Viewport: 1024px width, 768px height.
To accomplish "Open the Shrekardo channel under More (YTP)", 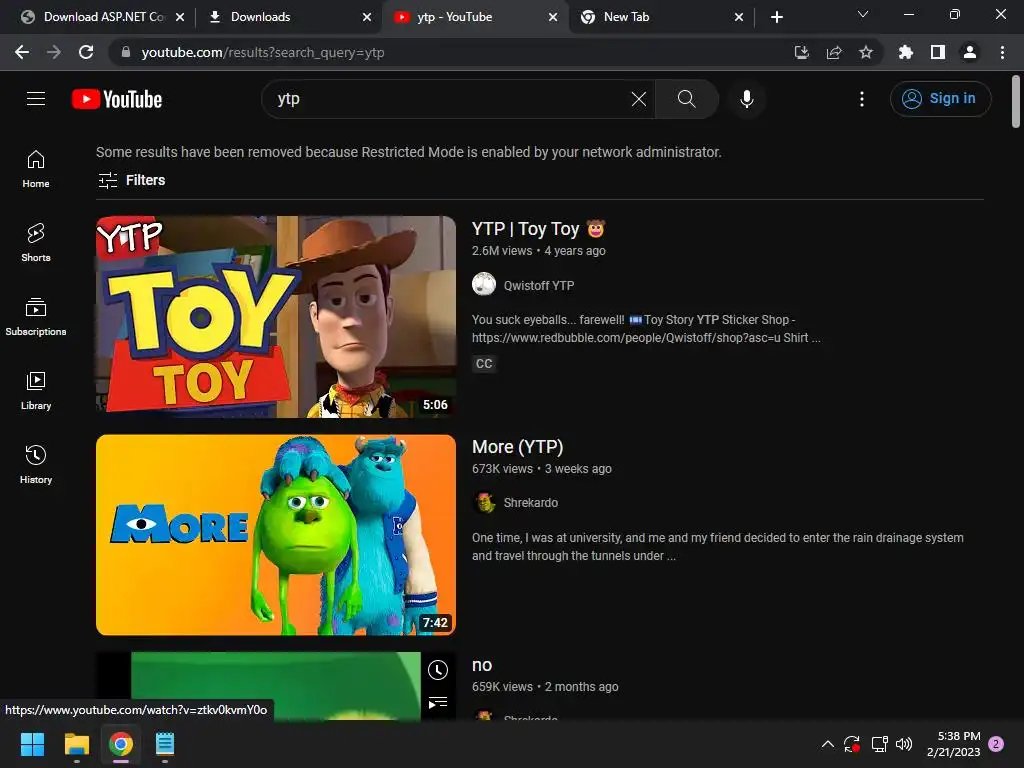I will (530, 503).
